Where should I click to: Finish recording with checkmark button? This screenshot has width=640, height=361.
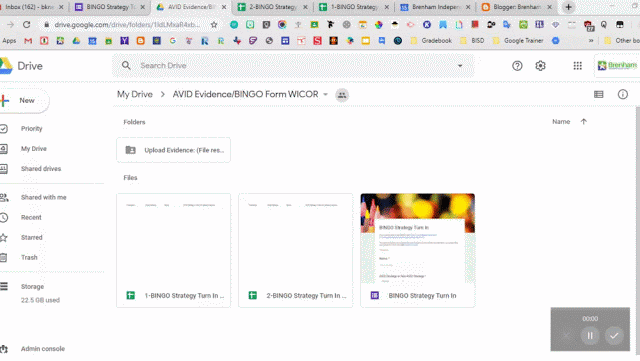pyautogui.click(x=614, y=336)
